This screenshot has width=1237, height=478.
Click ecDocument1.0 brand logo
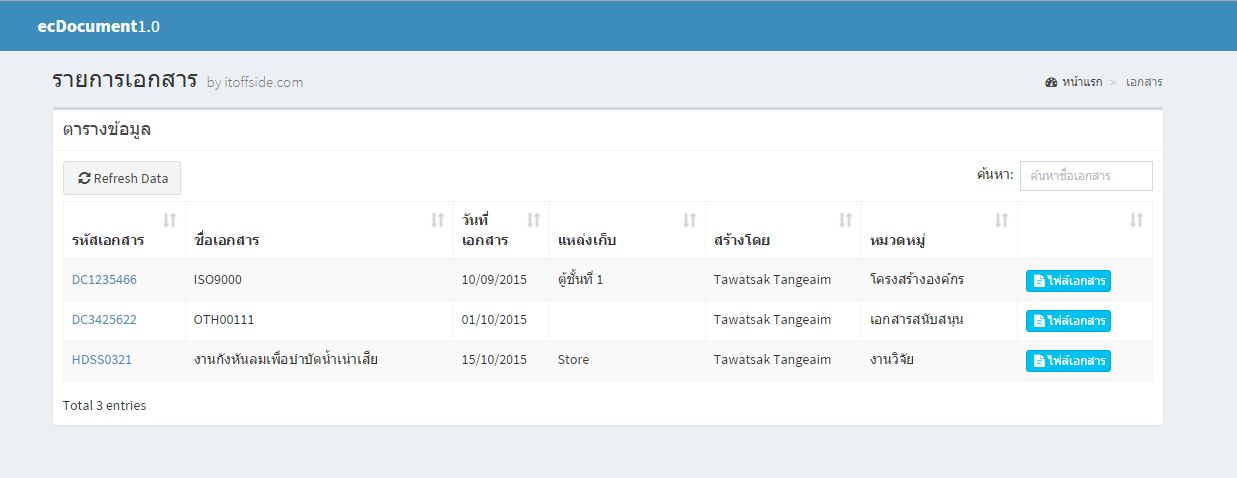98,26
